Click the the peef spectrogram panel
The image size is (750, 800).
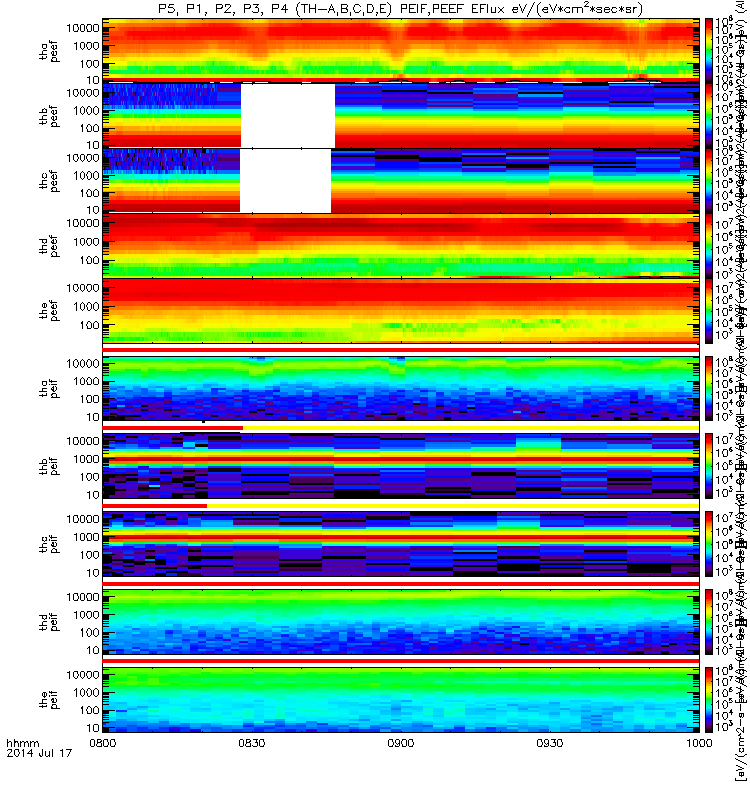(401, 311)
